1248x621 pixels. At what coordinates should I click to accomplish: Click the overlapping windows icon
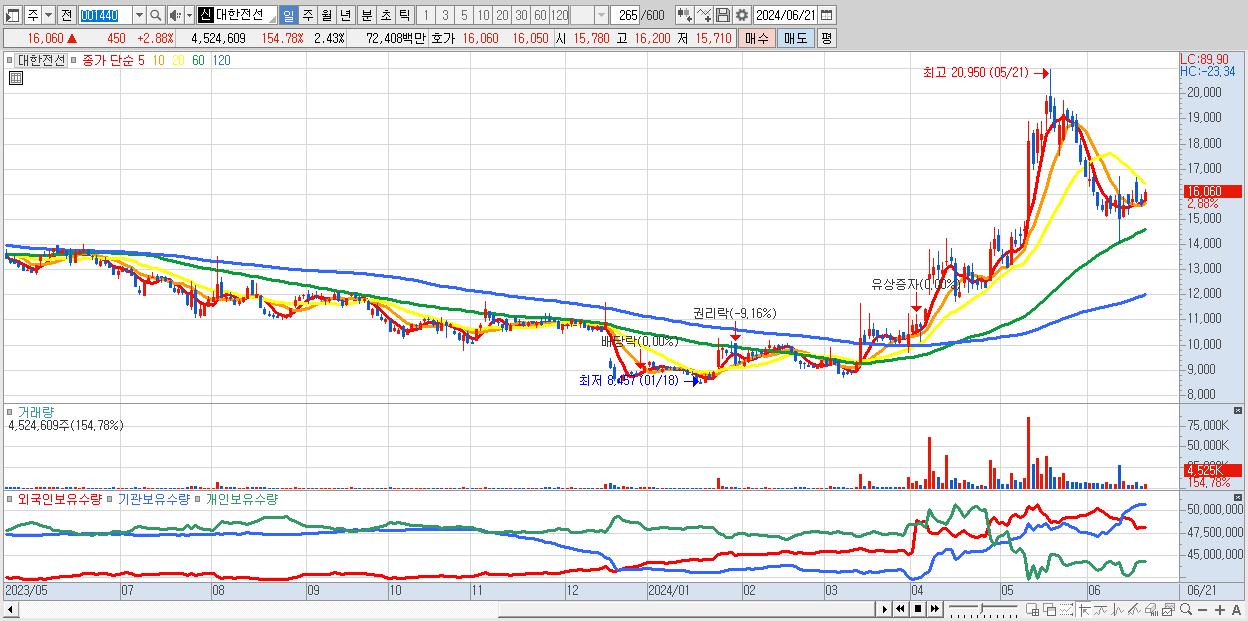pos(1050,610)
